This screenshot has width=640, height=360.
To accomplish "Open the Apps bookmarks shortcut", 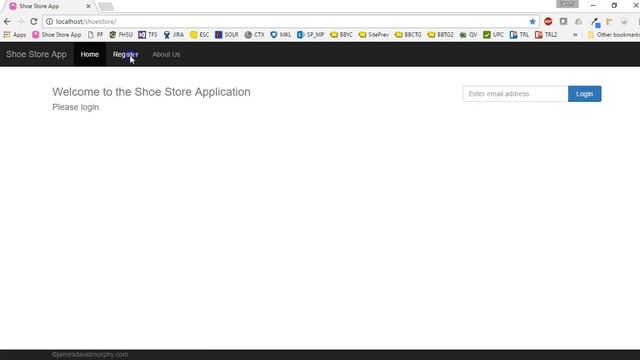I will pos(15,35).
